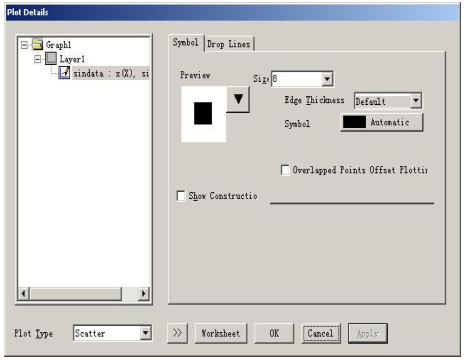Click the tree horizontal scrollbar thumb
Image resolution: width=464 pixels, height=361 pixels.
click(76, 294)
